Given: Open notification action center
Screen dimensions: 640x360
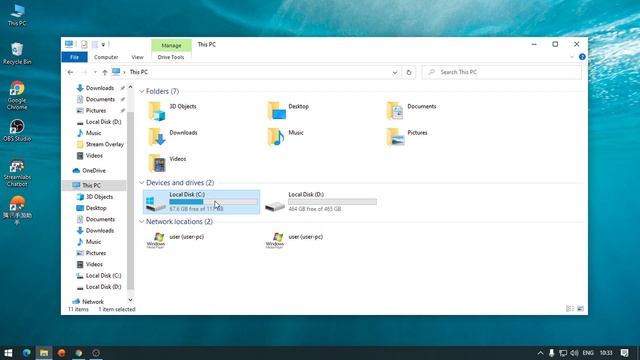Looking at the screenshot, I should (624, 353).
